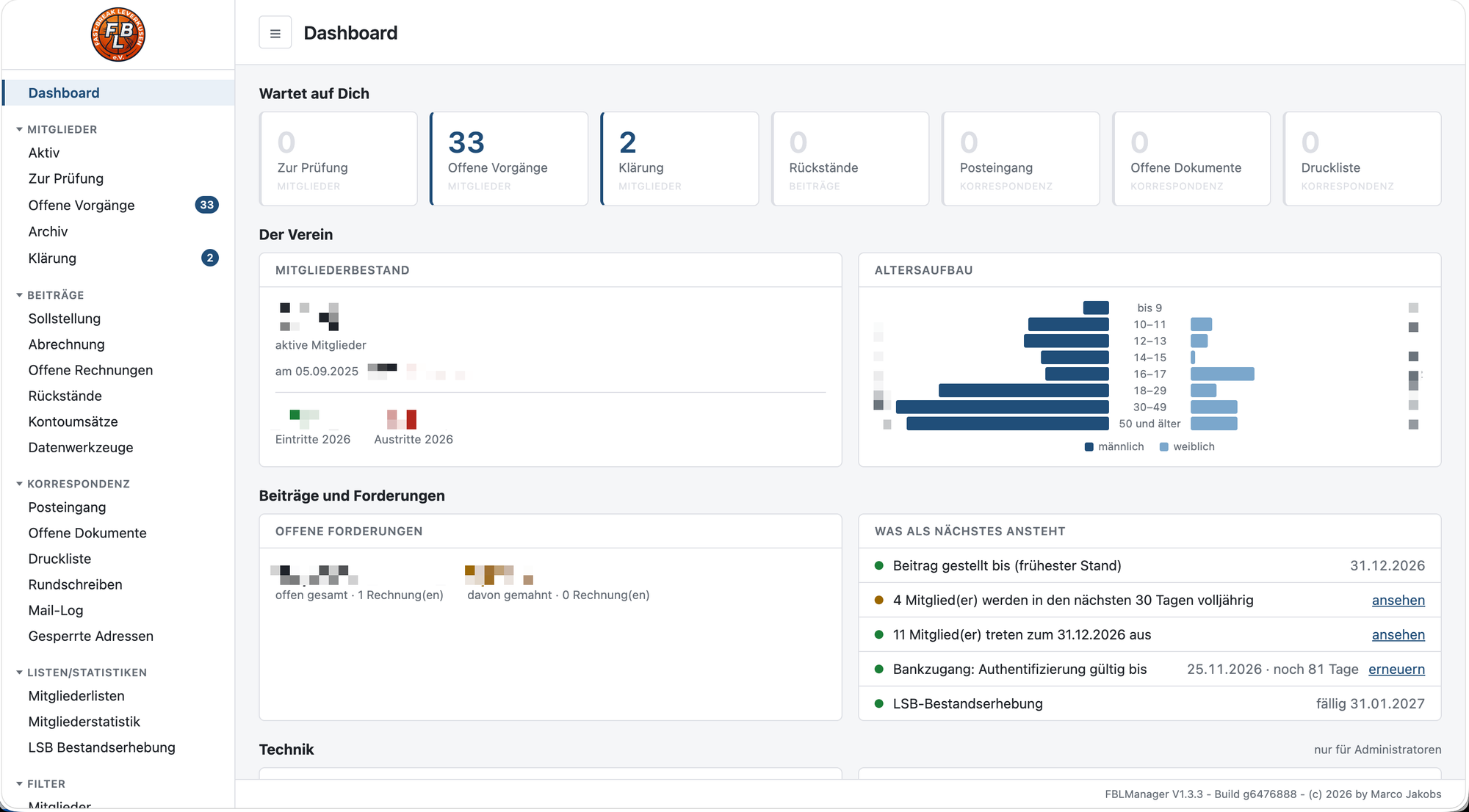Image resolution: width=1469 pixels, height=812 pixels.
Task: Click the FBL basketball club logo
Action: 118,35
